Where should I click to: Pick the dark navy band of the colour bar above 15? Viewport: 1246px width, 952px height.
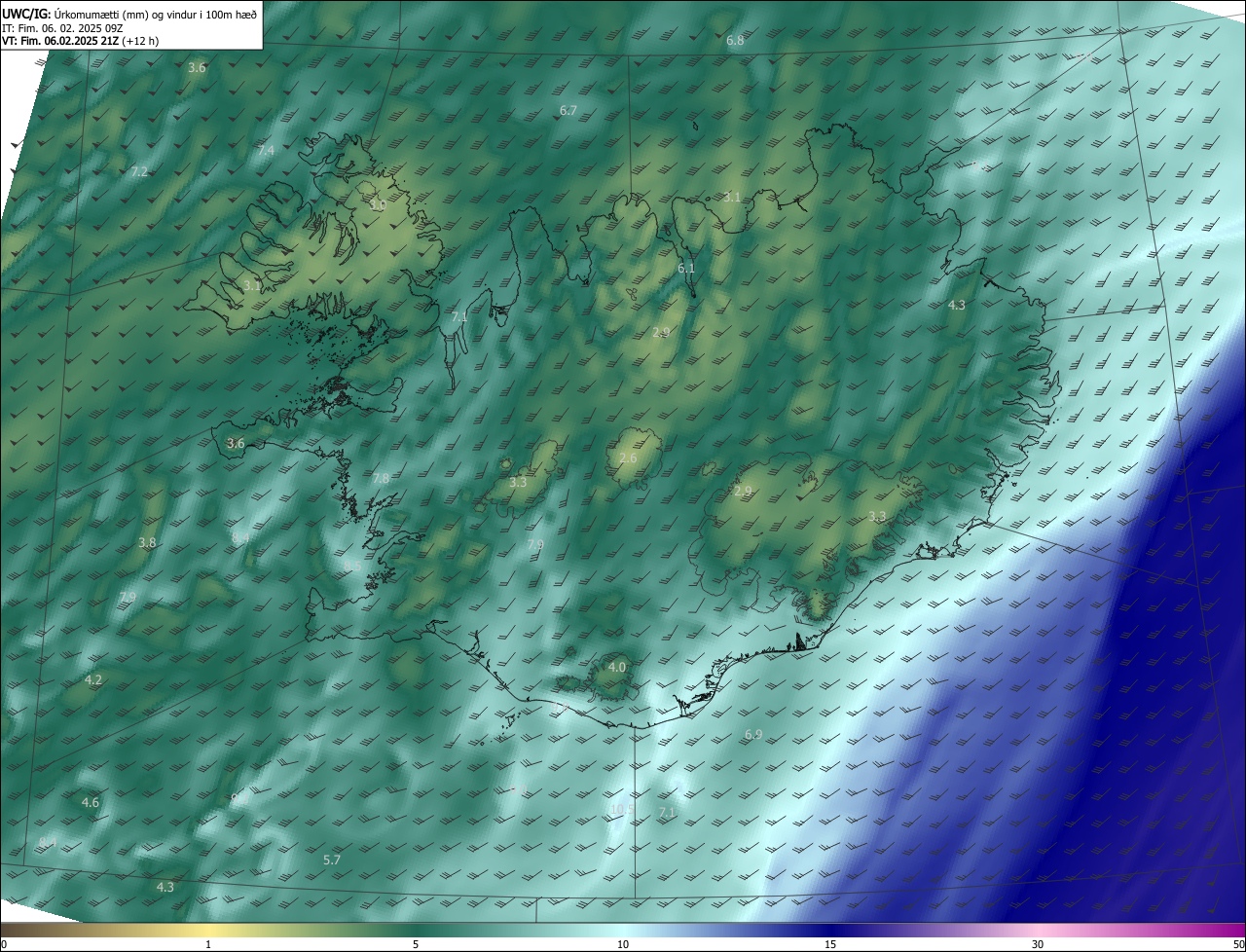[x=830, y=930]
